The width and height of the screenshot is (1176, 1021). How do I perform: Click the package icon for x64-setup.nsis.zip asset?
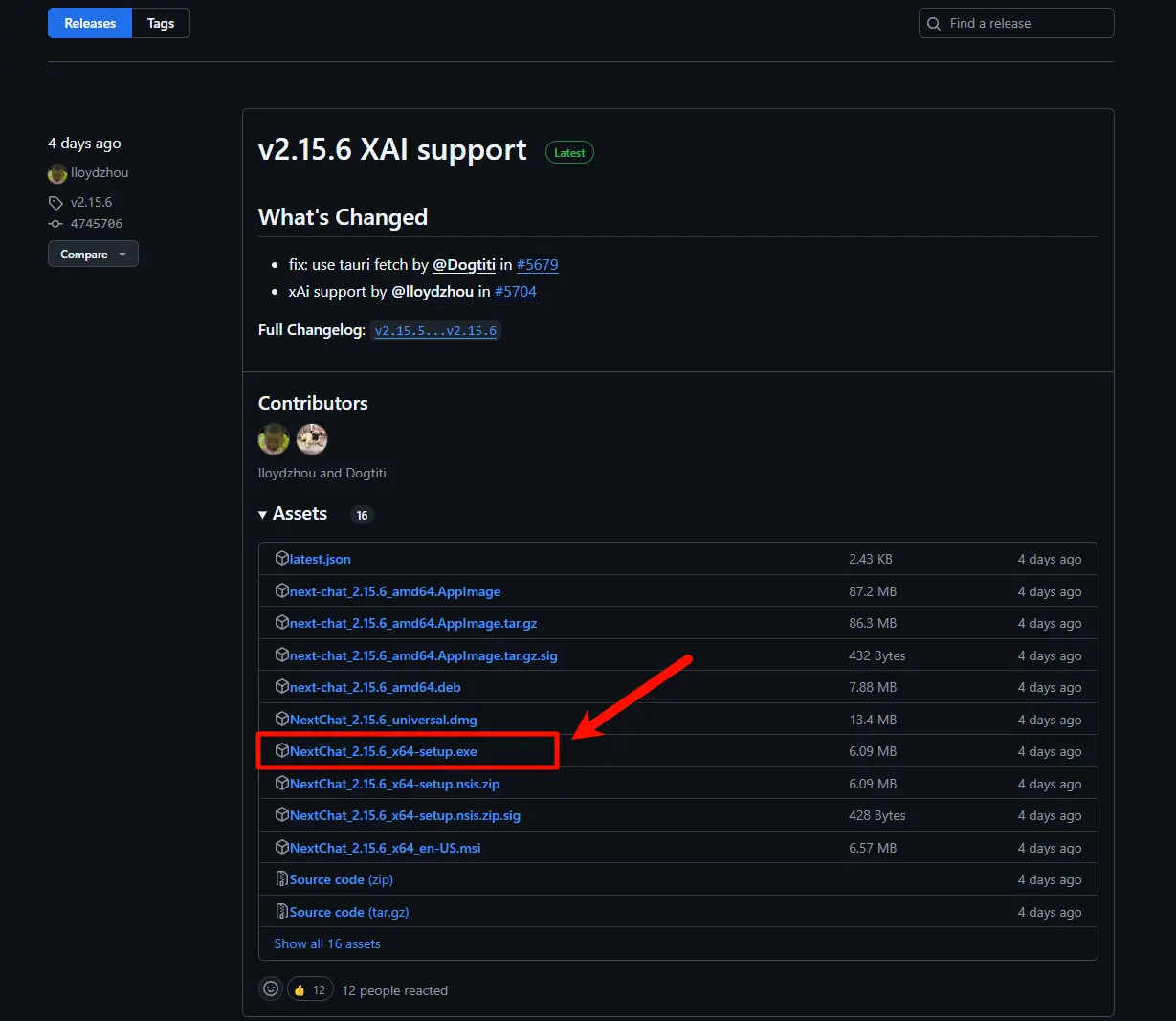[x=282, y=784]
